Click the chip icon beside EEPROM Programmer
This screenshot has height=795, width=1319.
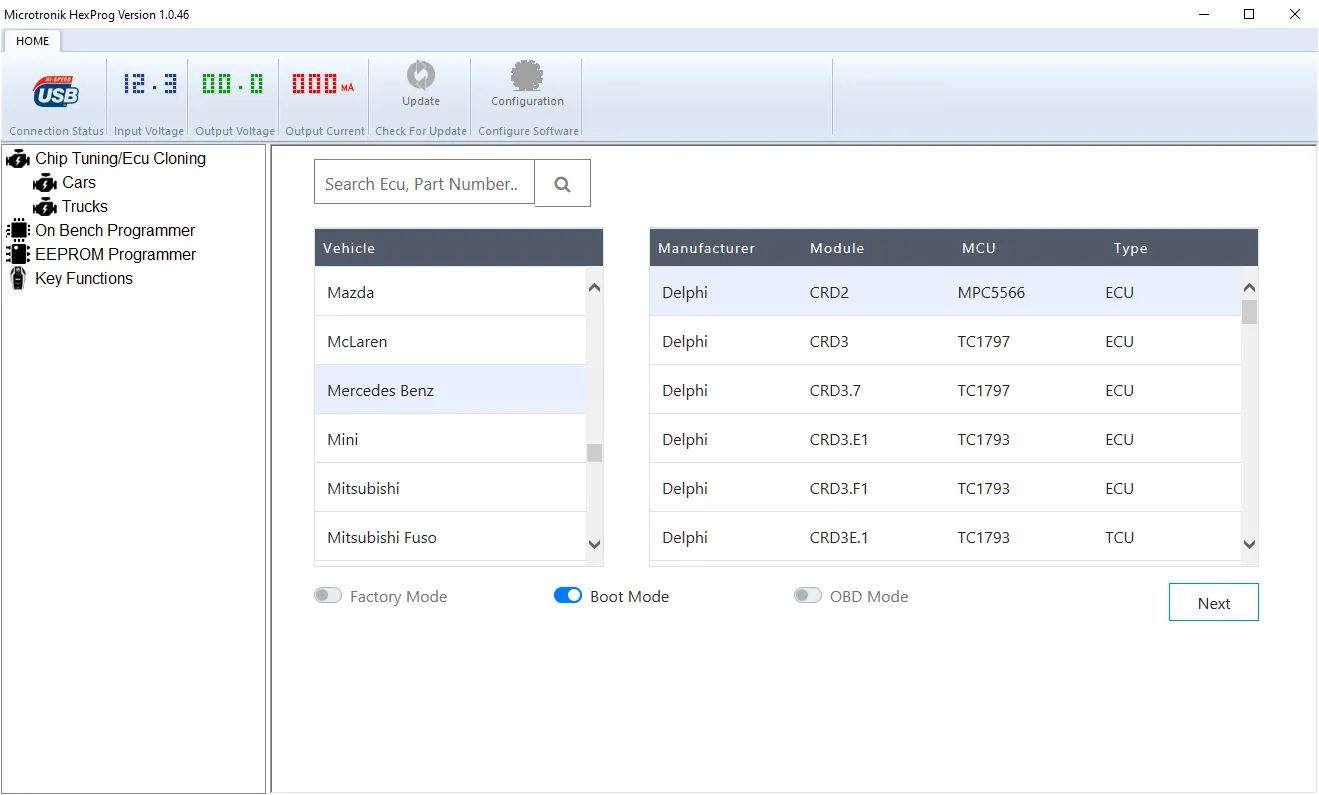[x=18, y=254]
